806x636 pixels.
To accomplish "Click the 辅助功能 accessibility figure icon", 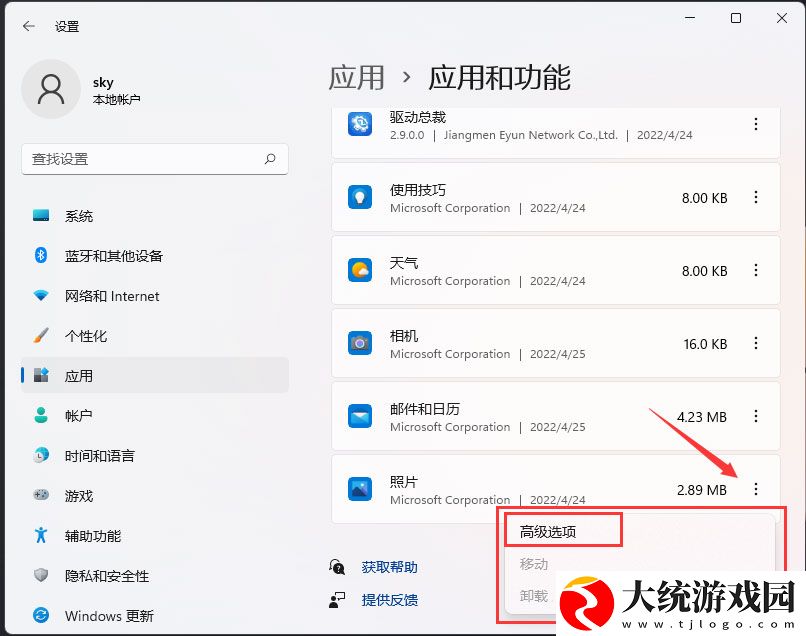I will [41, 535].
